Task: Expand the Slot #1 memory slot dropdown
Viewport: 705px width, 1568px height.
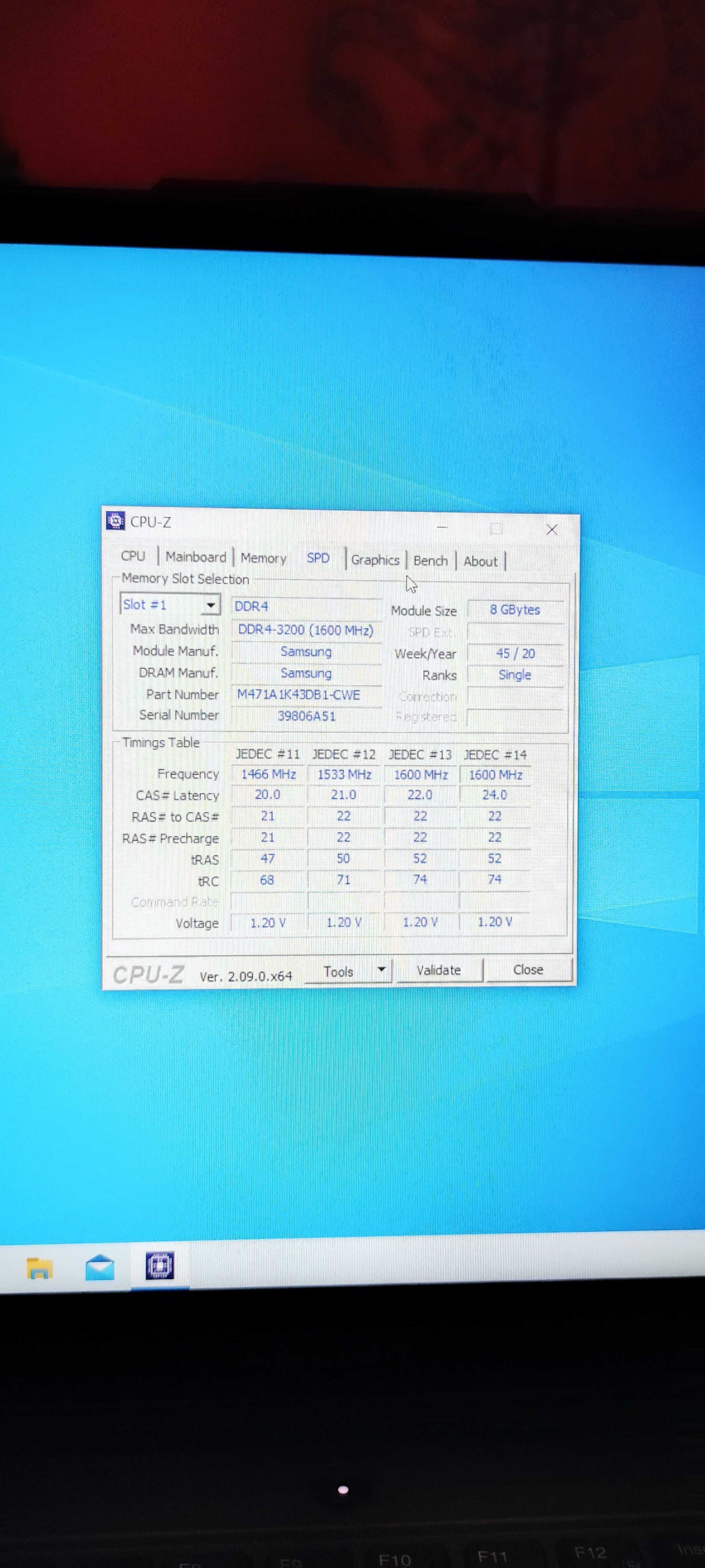Action: (x=210, y=605)
